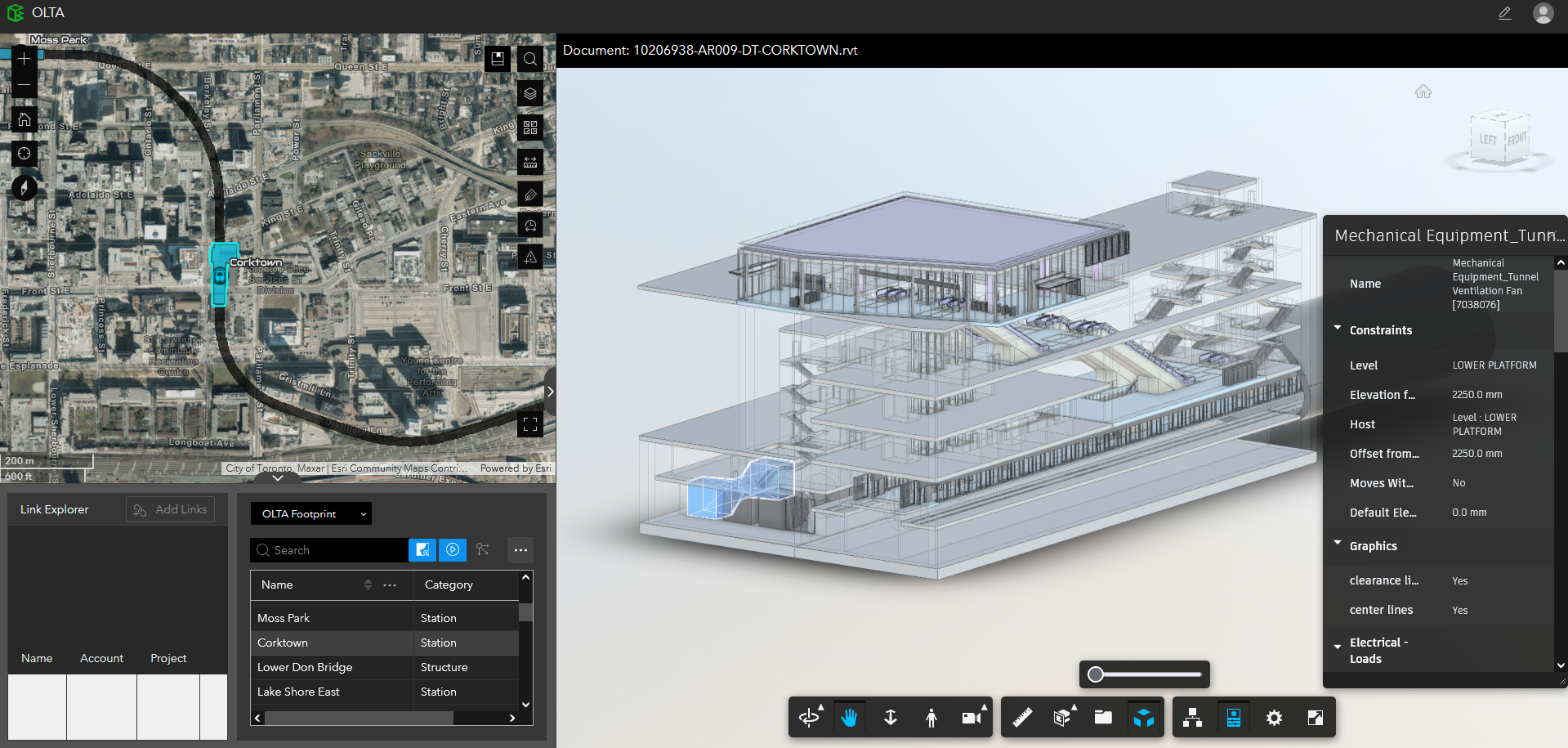Toggle the 3D model visibility cube tool

[x=1143, y=717]
